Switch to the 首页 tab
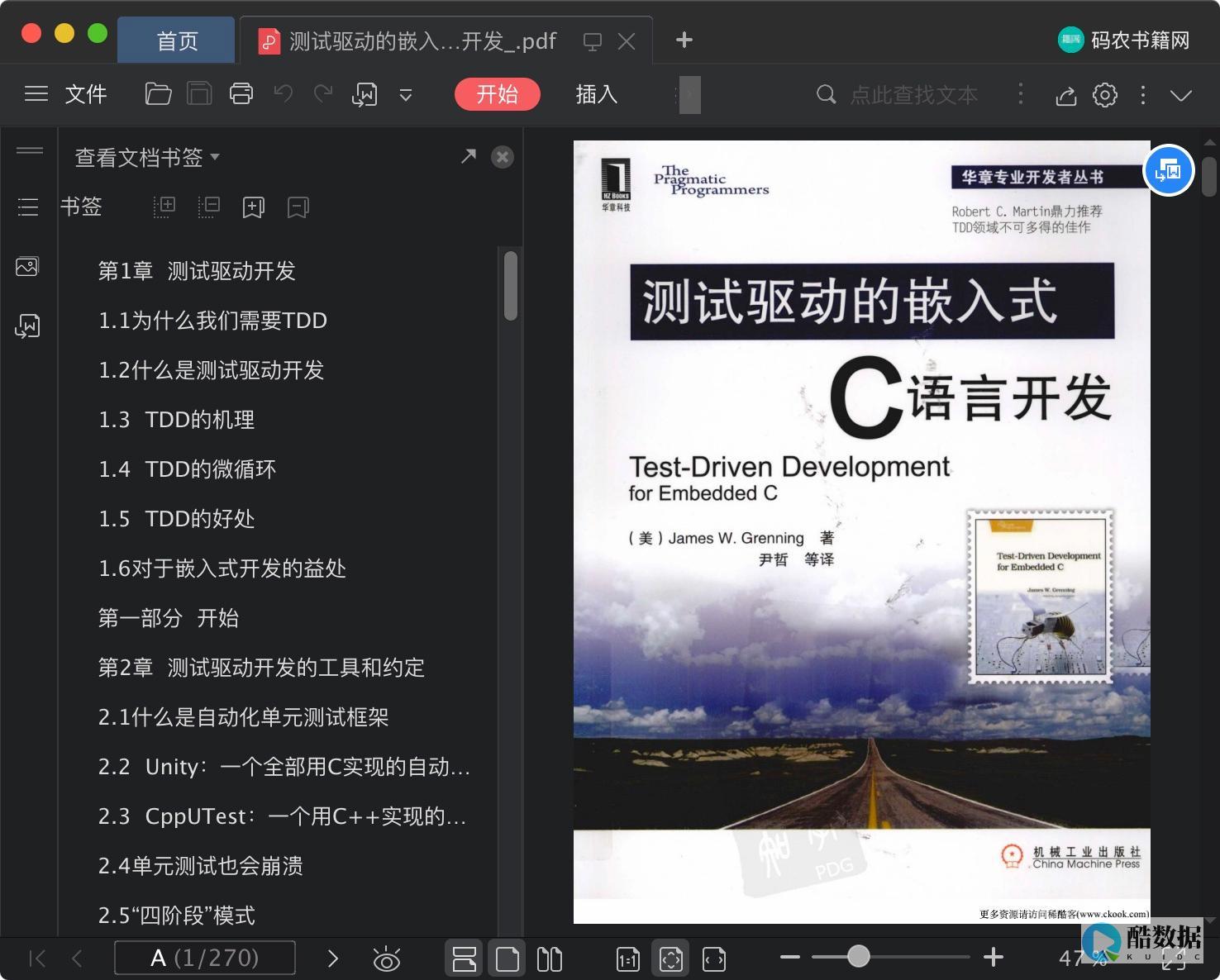This screenshot has width=1220, height=980. point(177,40)
